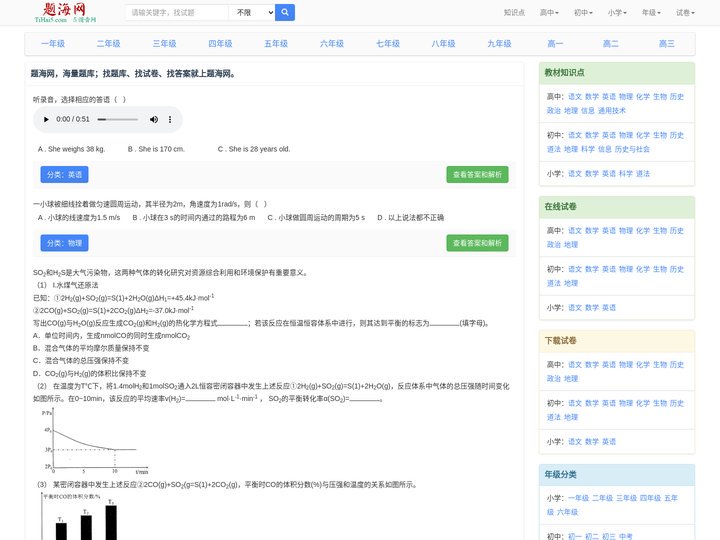Open 高中 地理 under 教材知识点
The height and width of the screenshot is (540, 720).
coord(571,110)
